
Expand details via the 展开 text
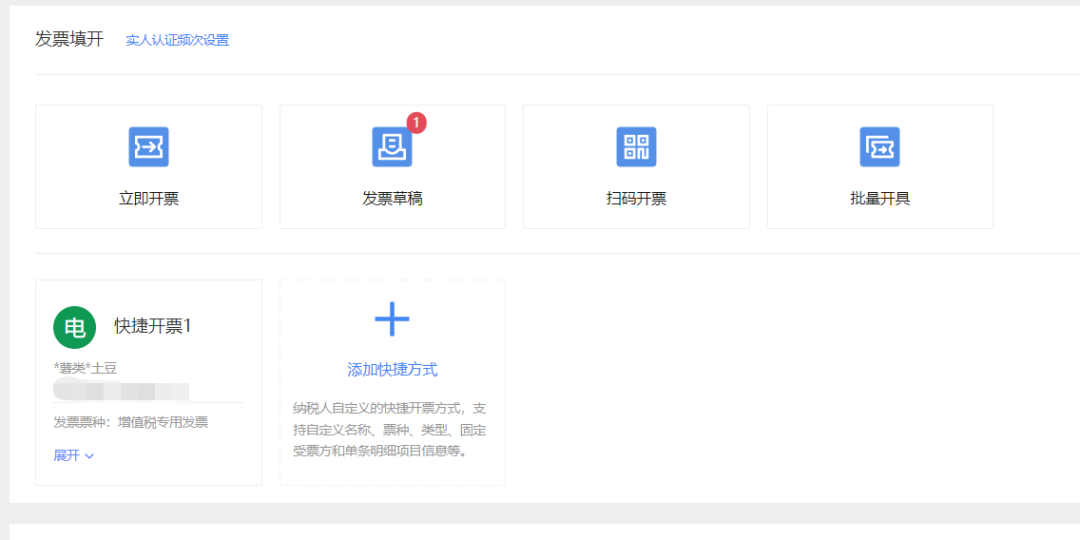coord(66,456)
